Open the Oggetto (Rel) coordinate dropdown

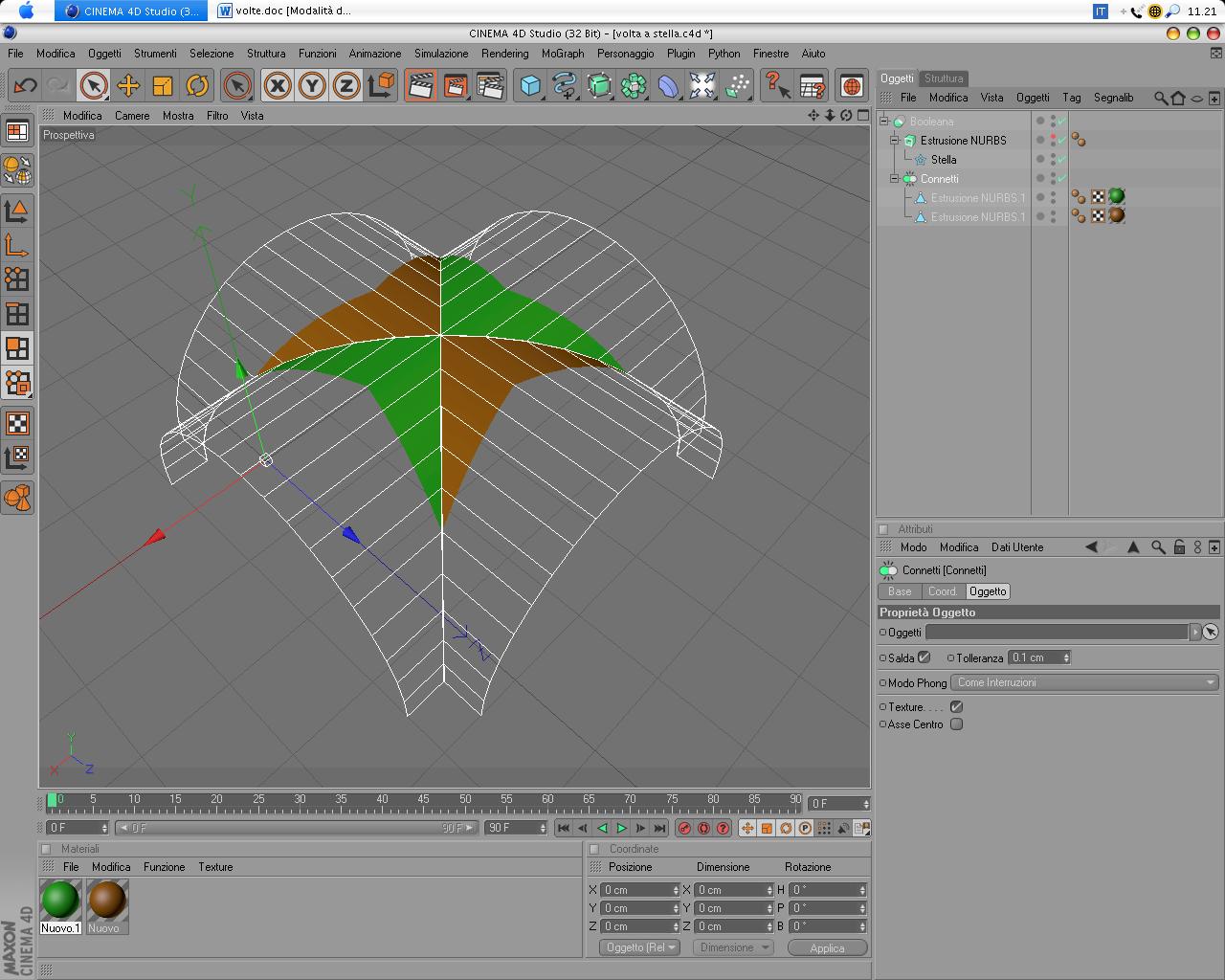(x=638, y=947)
